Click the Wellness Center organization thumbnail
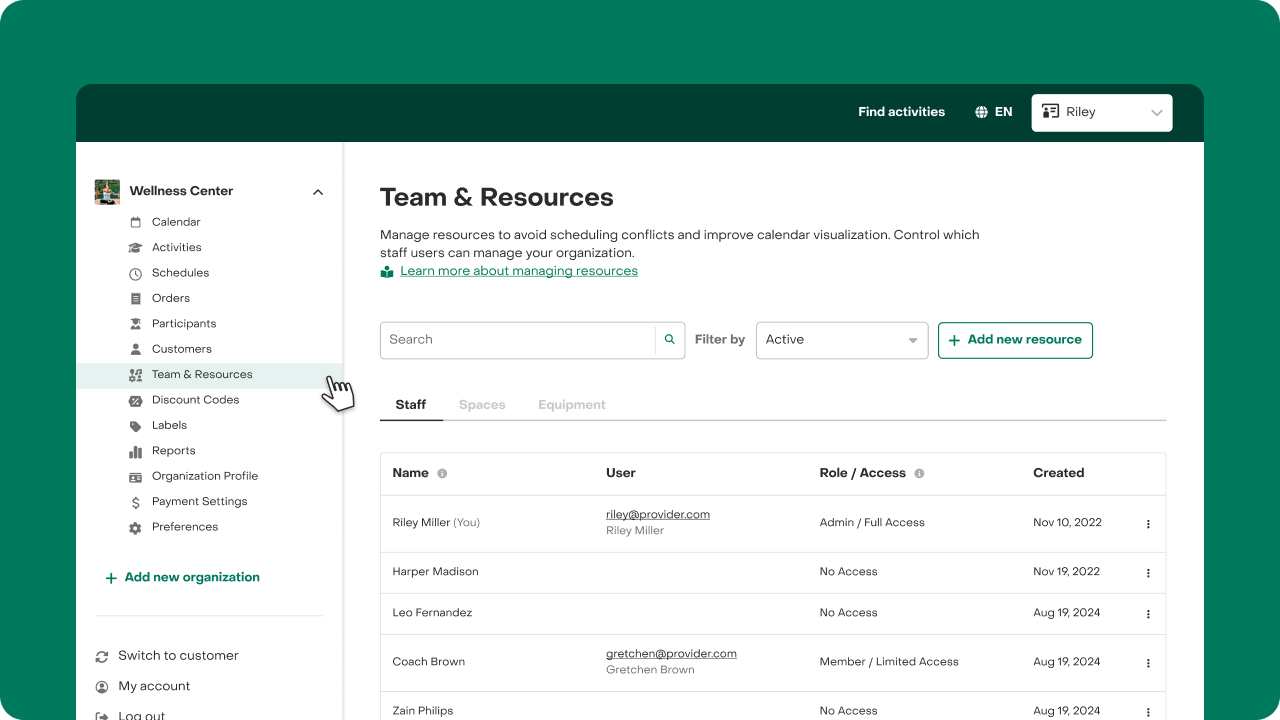 click(x=107, y=192)
